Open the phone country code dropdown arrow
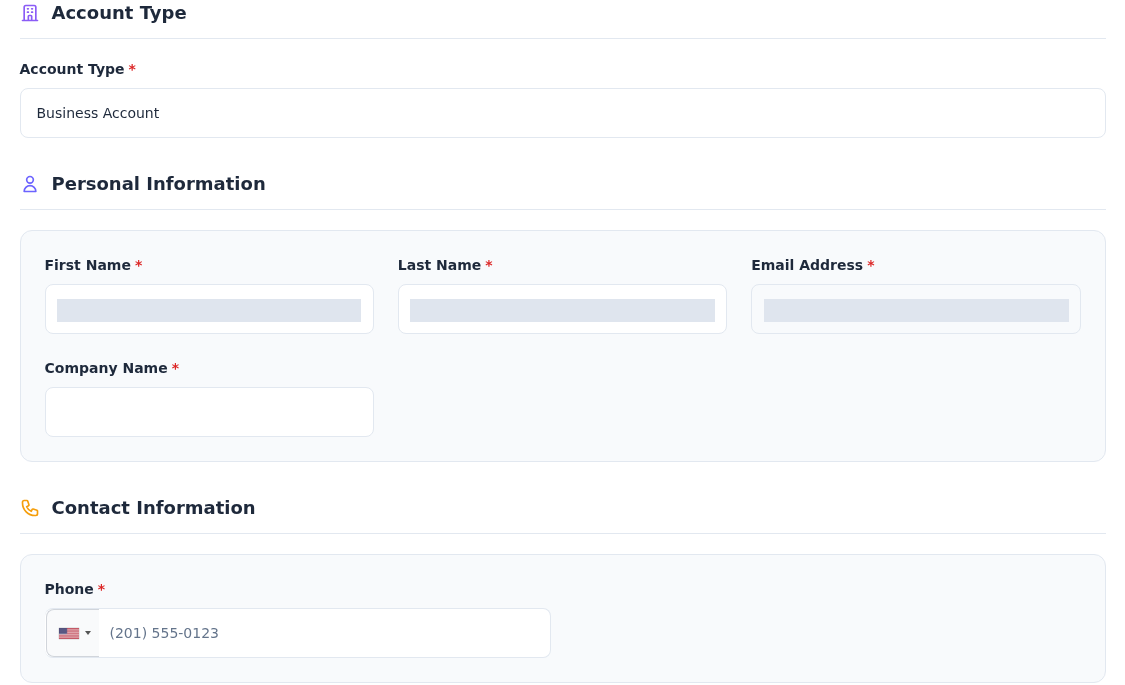Image resolution: width=1125 pixels, height=685 pixels. [x=88, y=633]
